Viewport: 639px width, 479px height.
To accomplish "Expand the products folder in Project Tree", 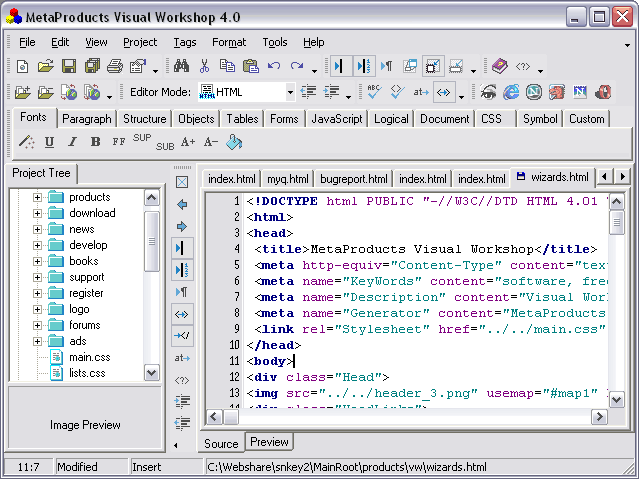I will 38,197.
